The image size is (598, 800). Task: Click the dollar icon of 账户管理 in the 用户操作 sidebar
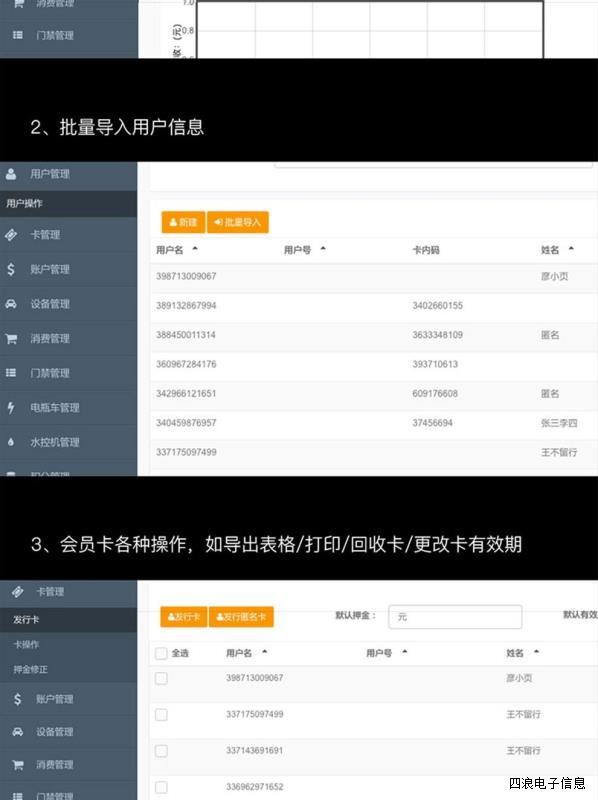pos(11,269)
